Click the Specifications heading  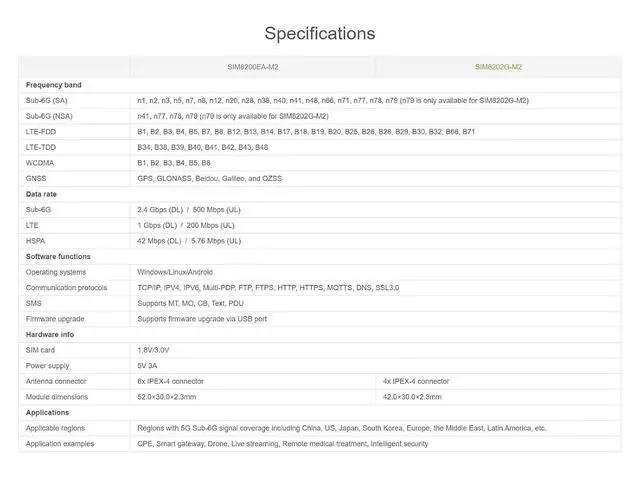coord(320,33)
